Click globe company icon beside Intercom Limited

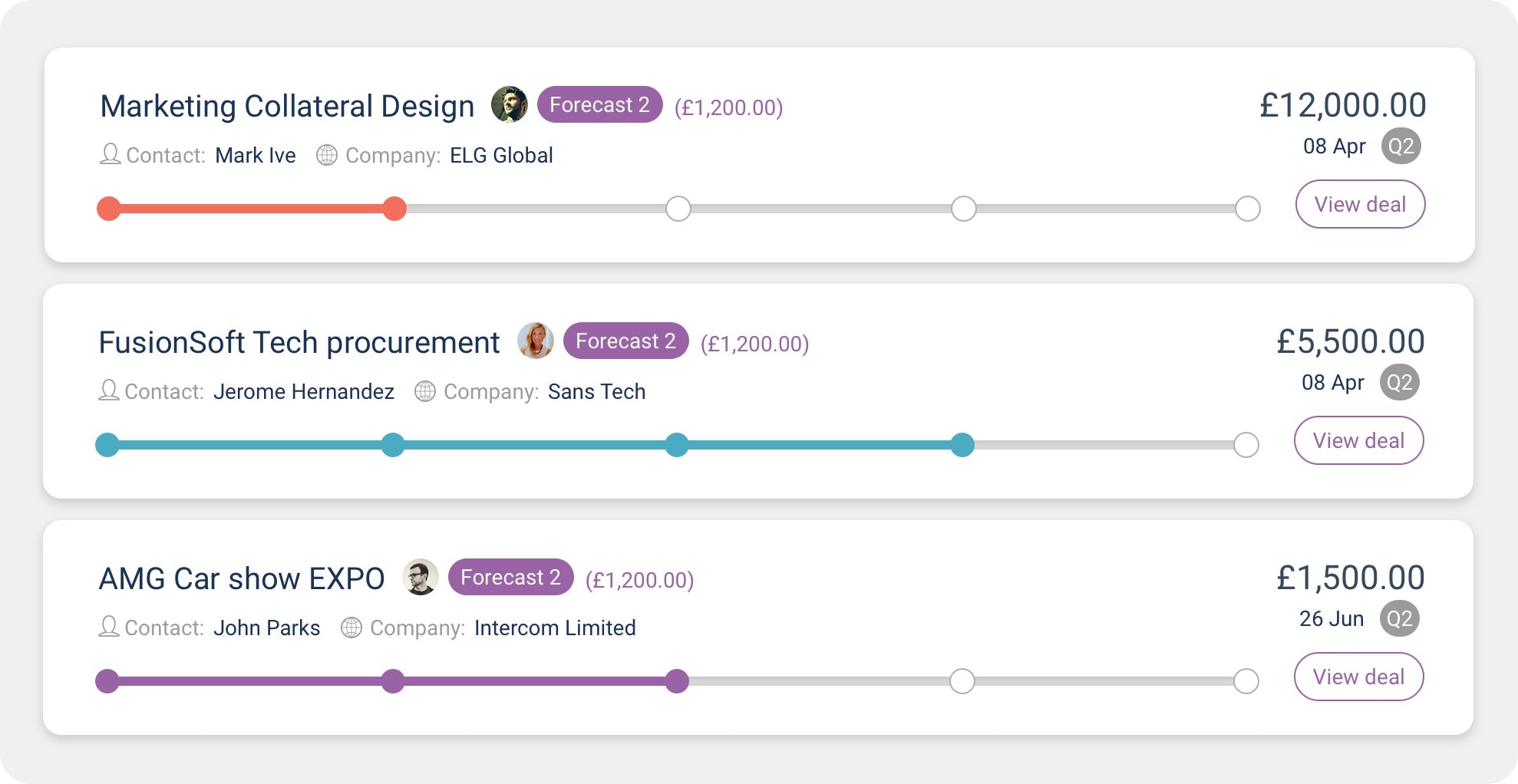[x=351, y=628]
